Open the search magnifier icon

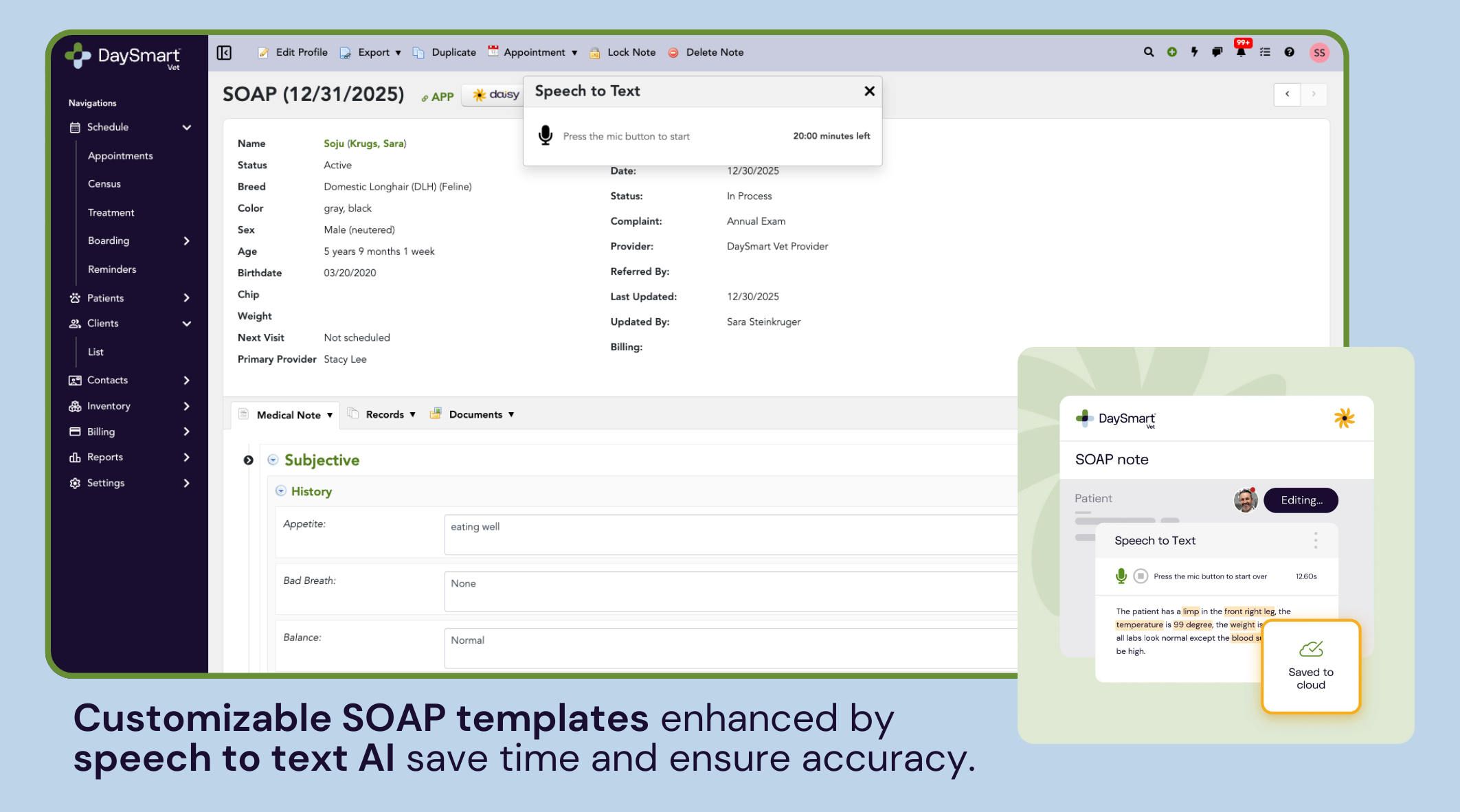click(x=1148, y=52)
